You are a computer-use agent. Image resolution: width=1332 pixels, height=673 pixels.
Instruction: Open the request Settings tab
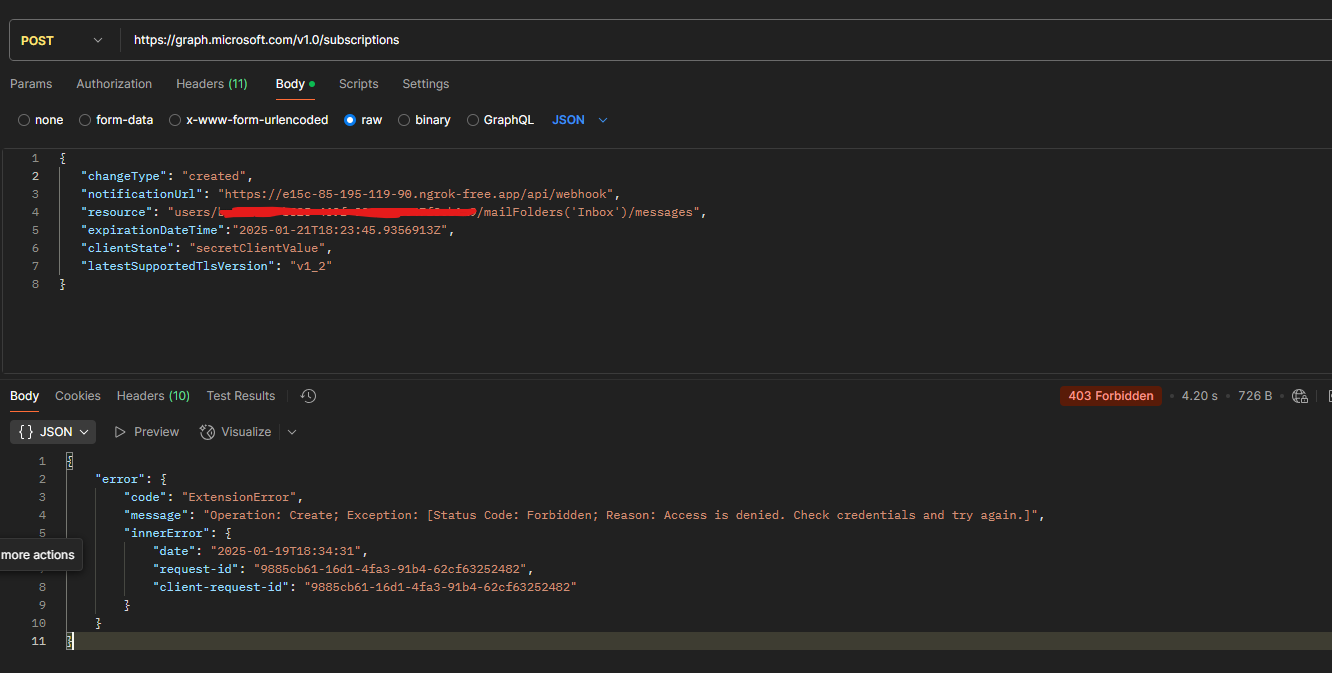pyautogui.click(x=426, y=84)
